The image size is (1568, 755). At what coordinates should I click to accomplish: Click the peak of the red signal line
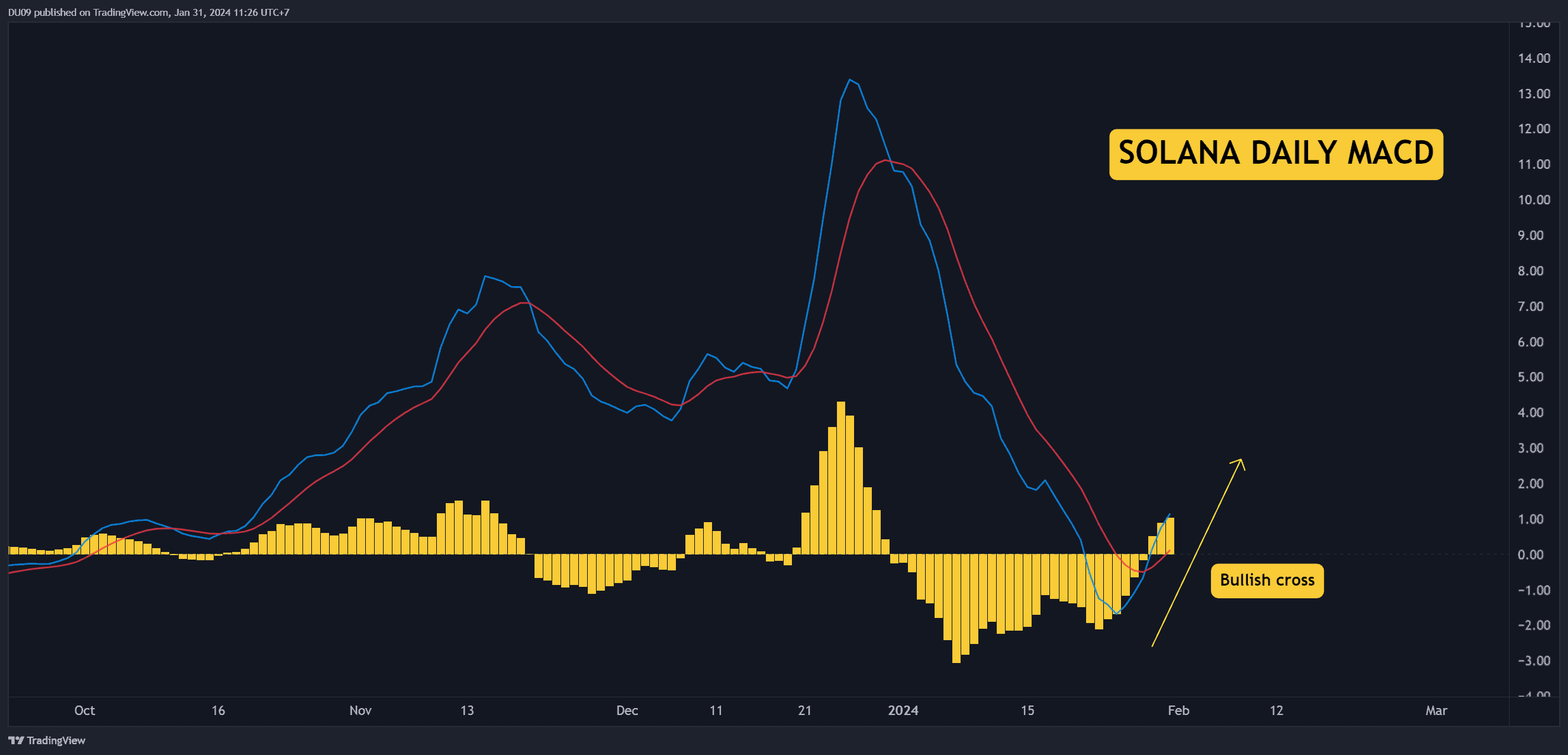tap(885, 161)
